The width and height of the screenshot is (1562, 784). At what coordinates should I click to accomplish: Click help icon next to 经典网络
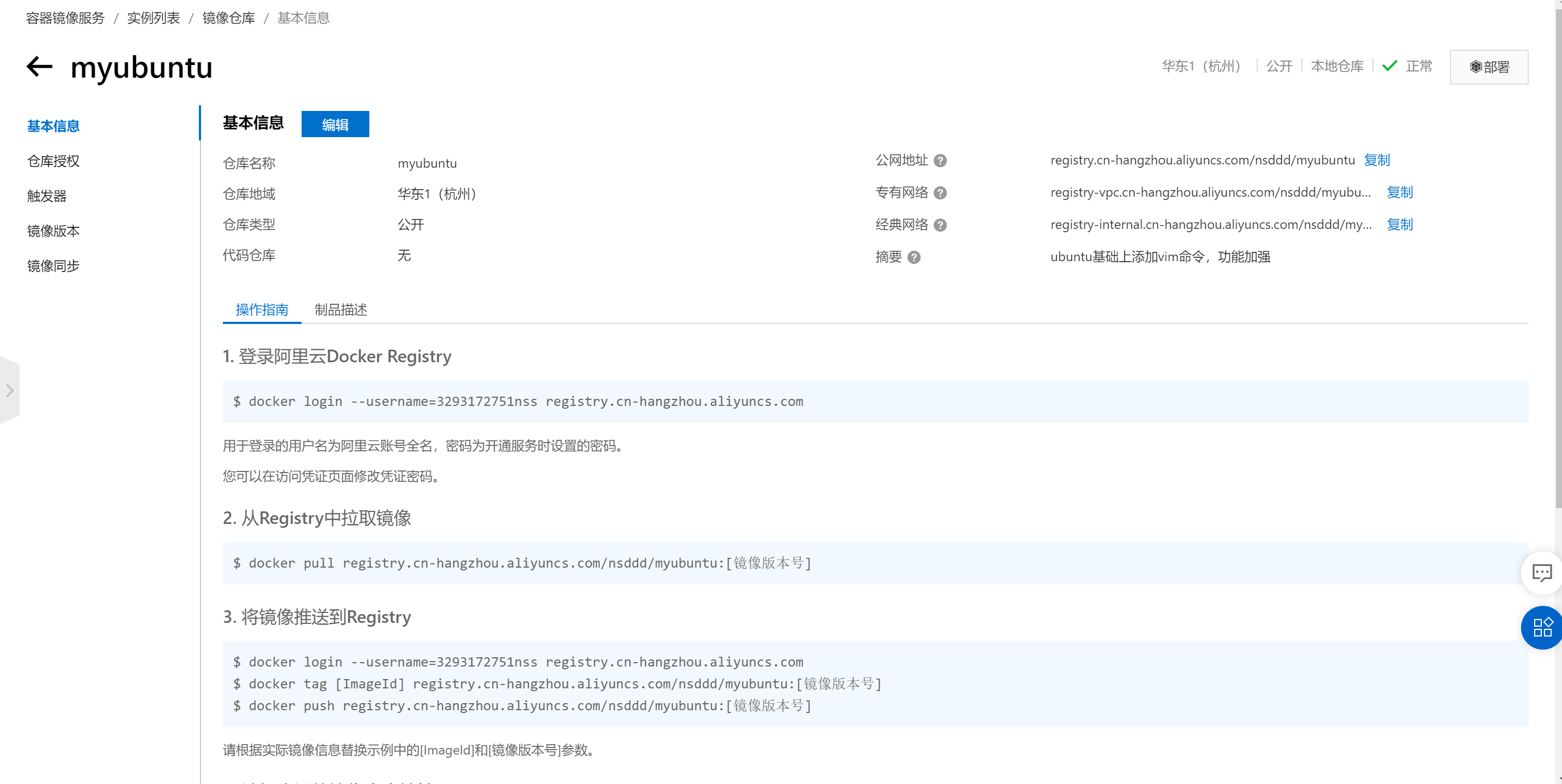(x=940, y=225)
